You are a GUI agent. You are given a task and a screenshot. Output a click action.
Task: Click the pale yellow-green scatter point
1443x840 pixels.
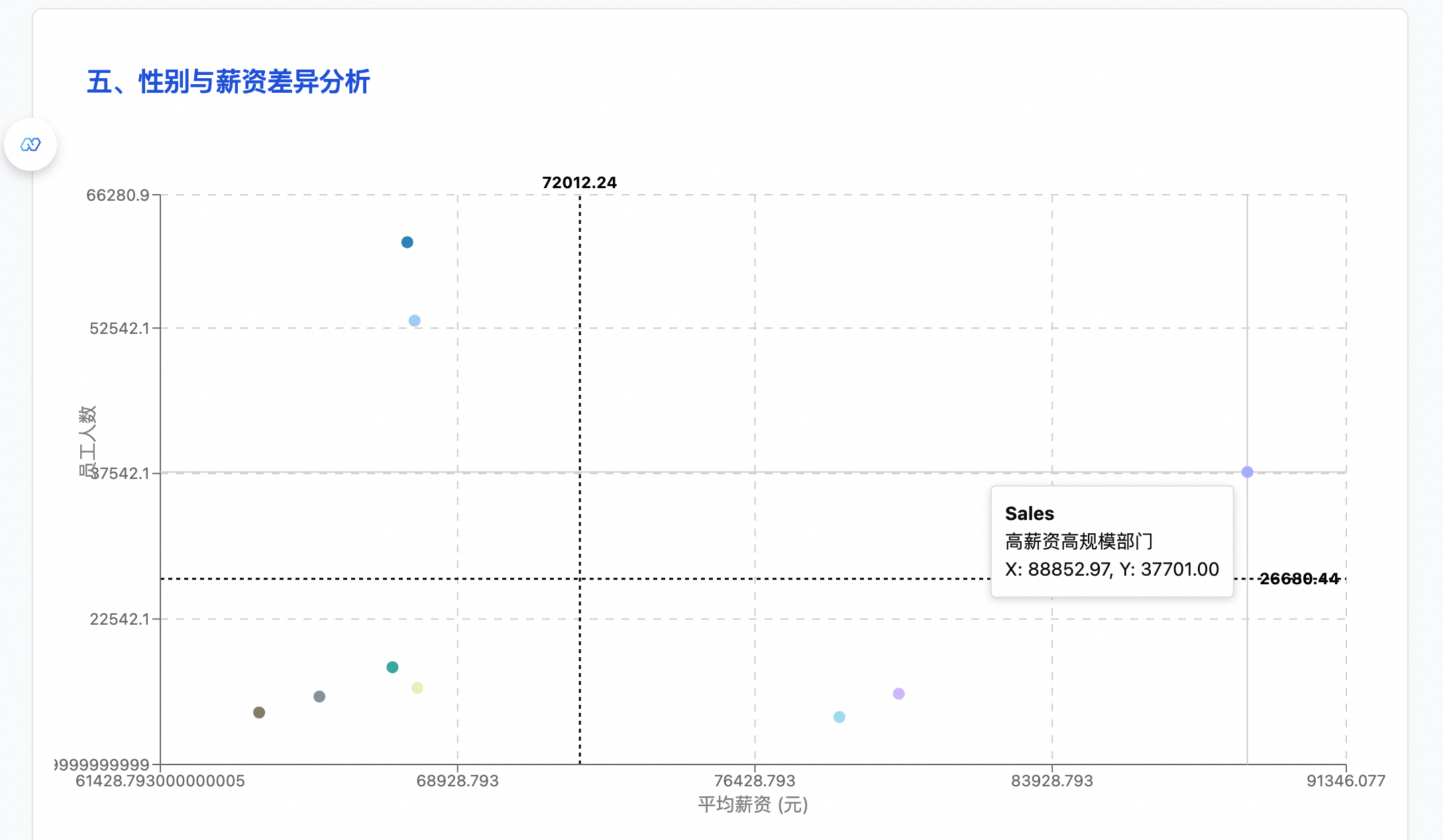point(417,688)
